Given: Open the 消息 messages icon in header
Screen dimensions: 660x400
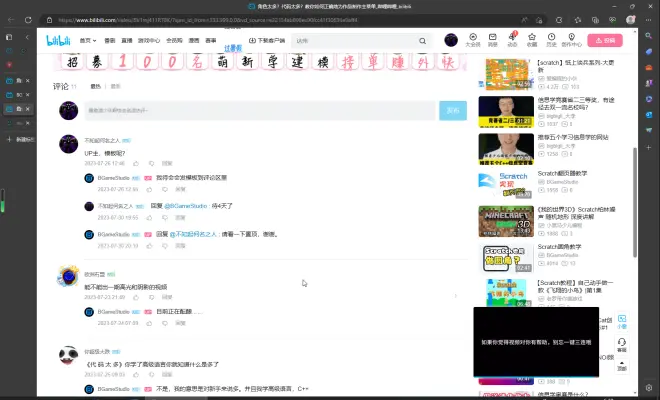Looking at the screenshot, I should point(492,39).
